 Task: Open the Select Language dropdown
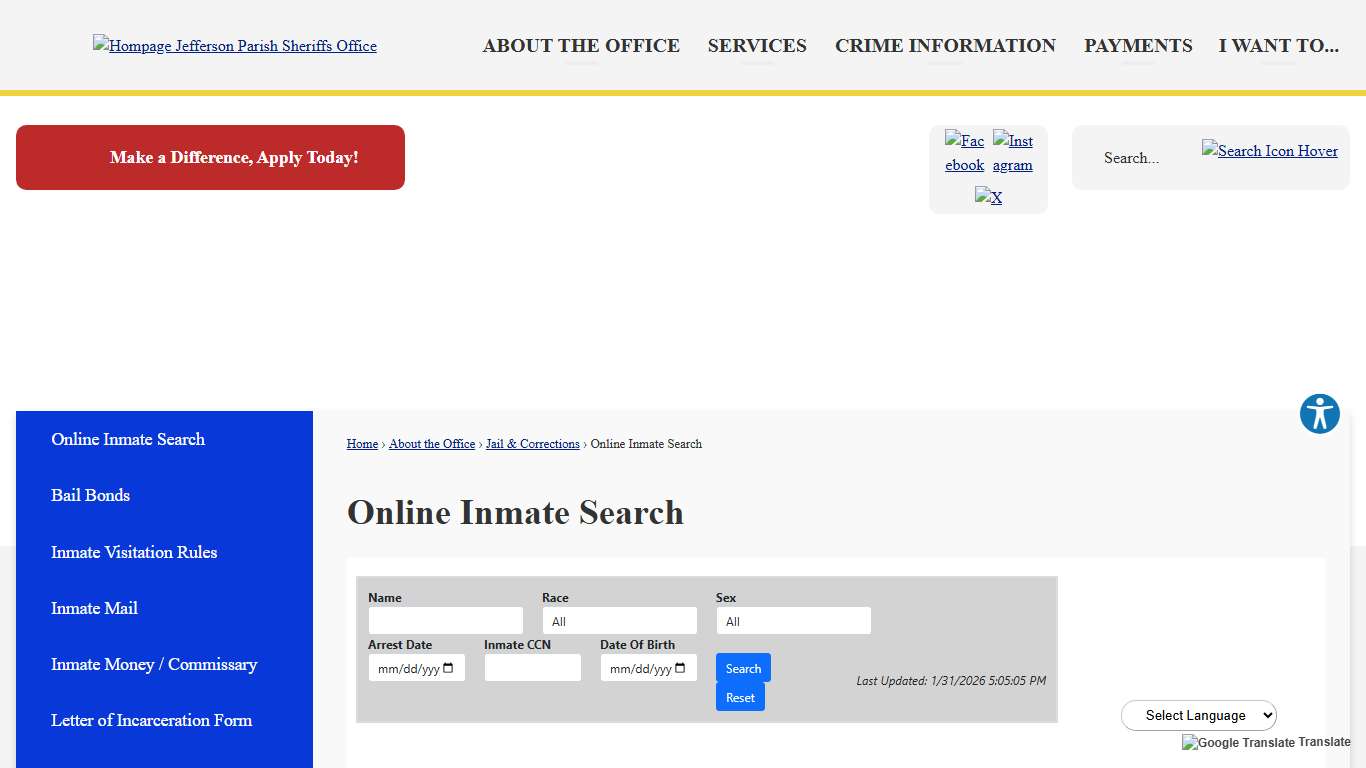click(1198, 715)
